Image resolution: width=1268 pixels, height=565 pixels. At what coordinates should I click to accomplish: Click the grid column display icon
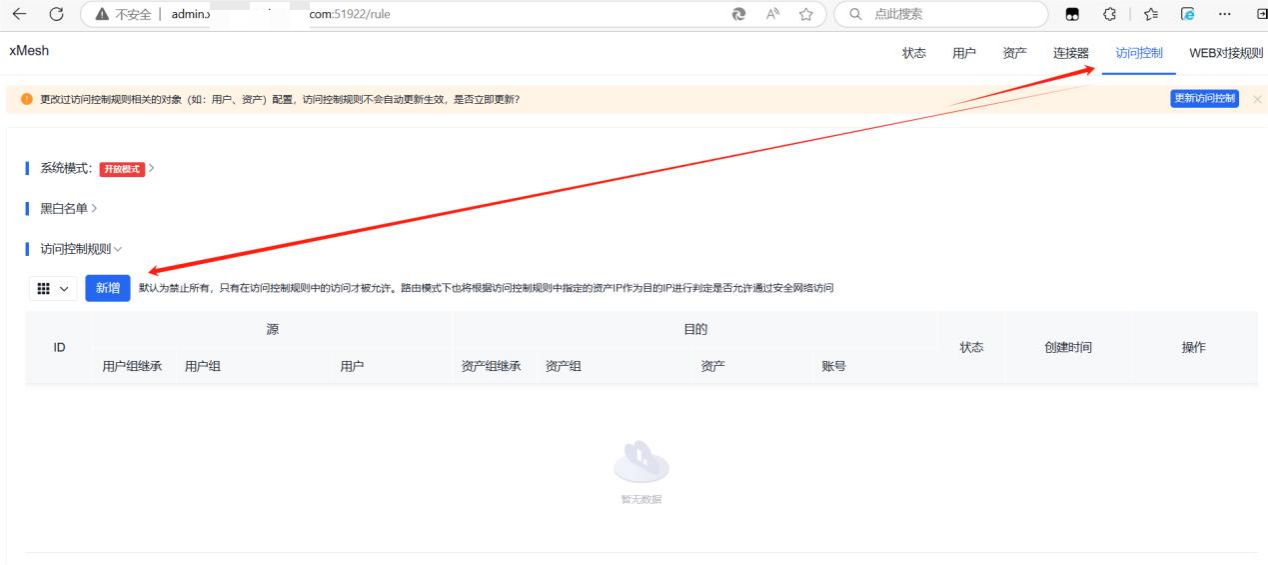[x=53, y=288]
